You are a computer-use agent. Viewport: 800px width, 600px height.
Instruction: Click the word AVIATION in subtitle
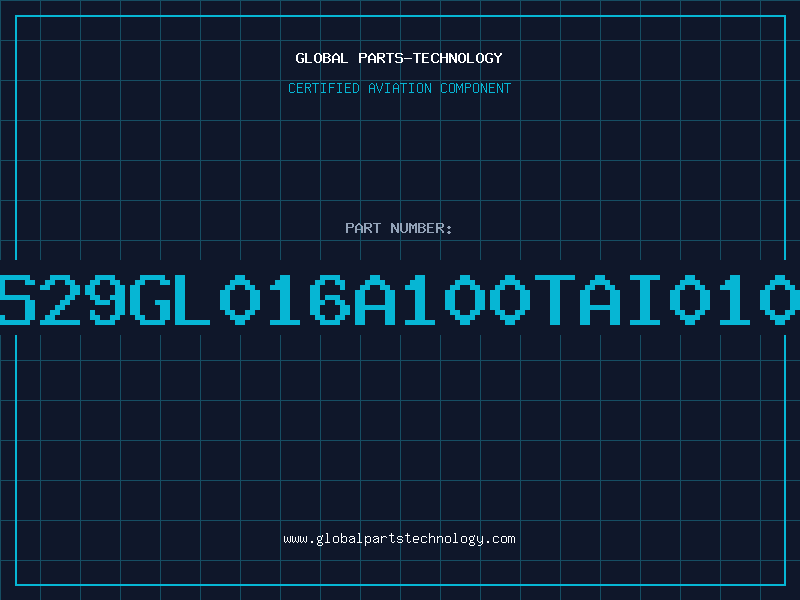(x=400, y=88)
